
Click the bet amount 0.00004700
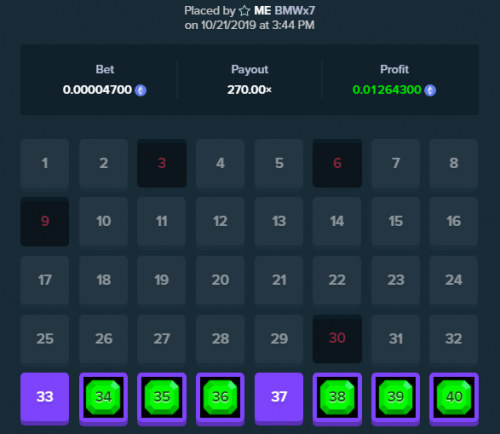point(97,90)
